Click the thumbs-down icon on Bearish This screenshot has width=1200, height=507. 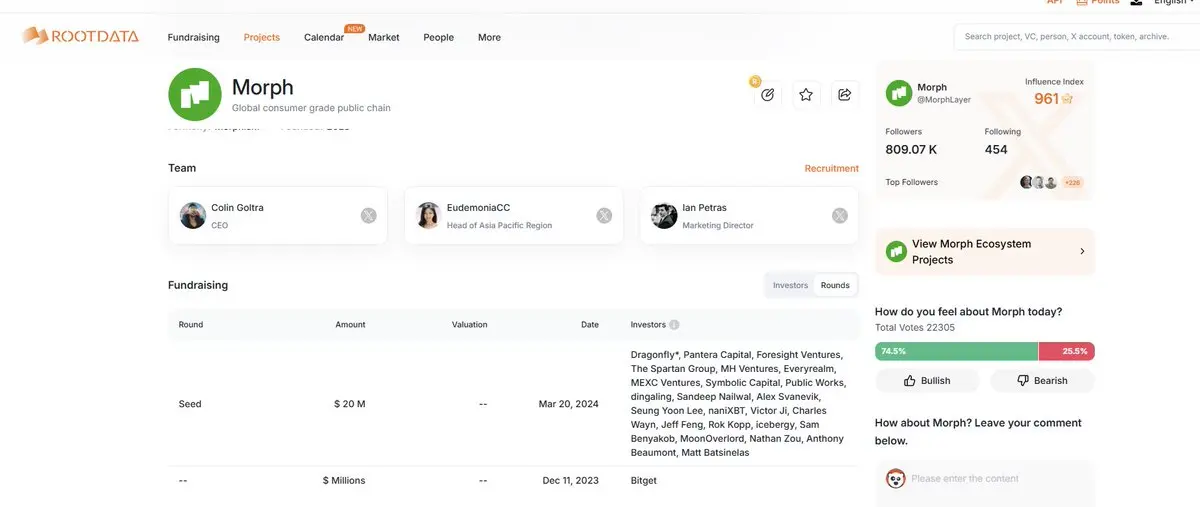tap(1023, 381)
